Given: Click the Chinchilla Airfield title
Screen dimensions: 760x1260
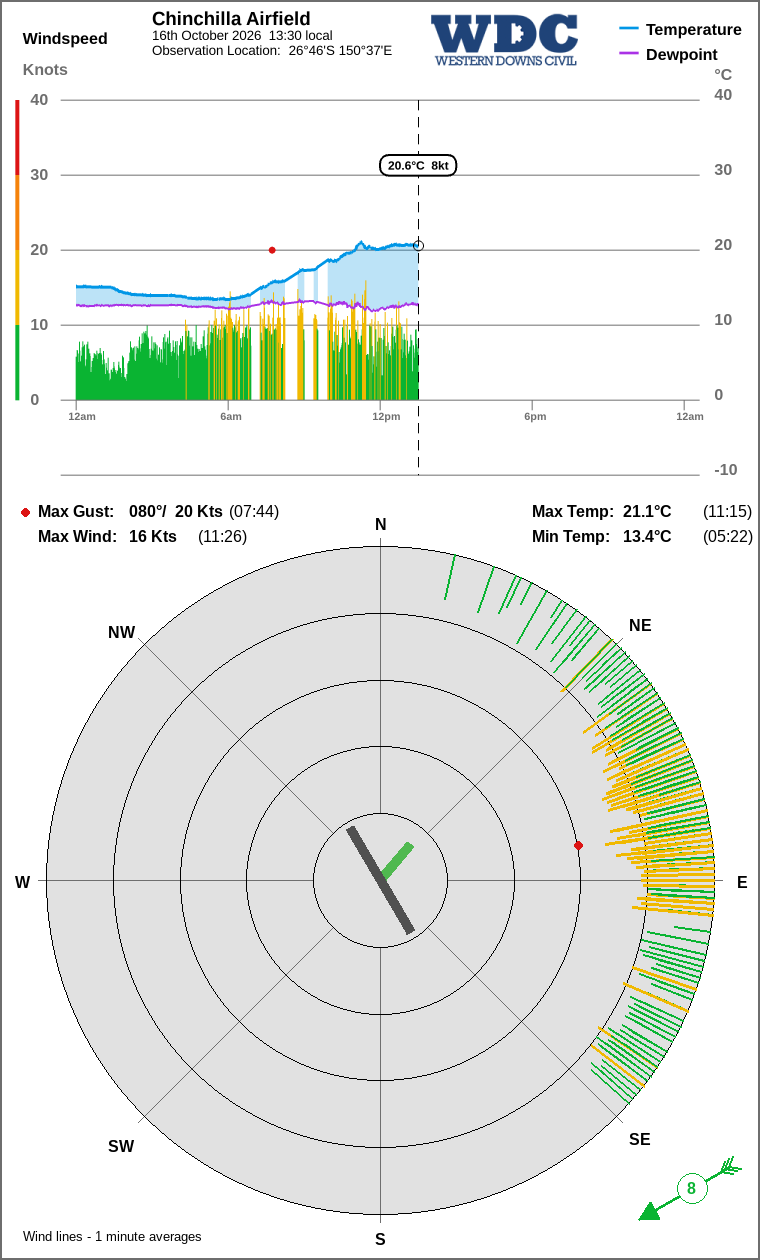Looking at the screenshot, I should [231, 19].
